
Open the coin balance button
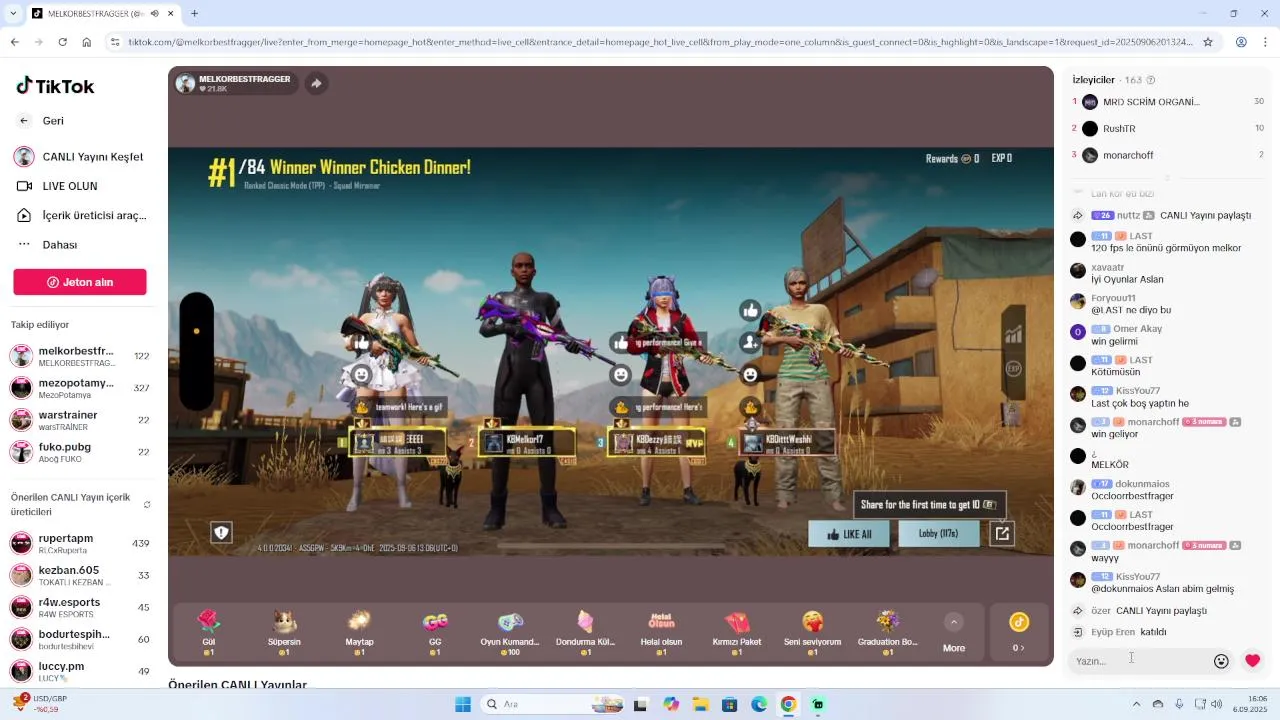point(1018,632)
